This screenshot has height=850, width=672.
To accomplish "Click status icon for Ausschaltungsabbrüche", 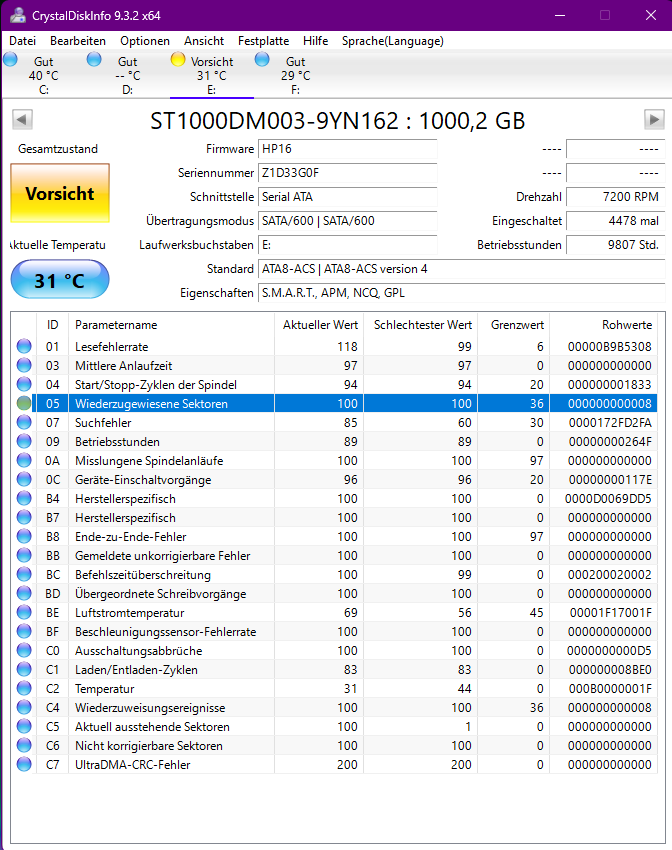I will [24, 650].
